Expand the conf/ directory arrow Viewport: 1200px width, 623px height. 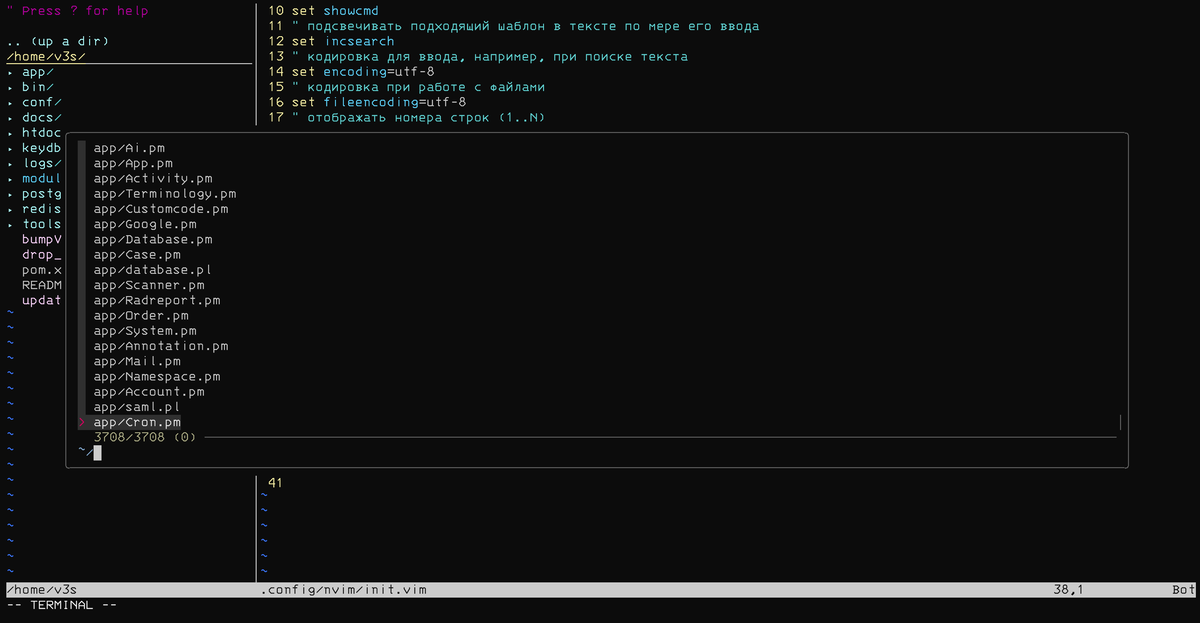pos(10,102)
